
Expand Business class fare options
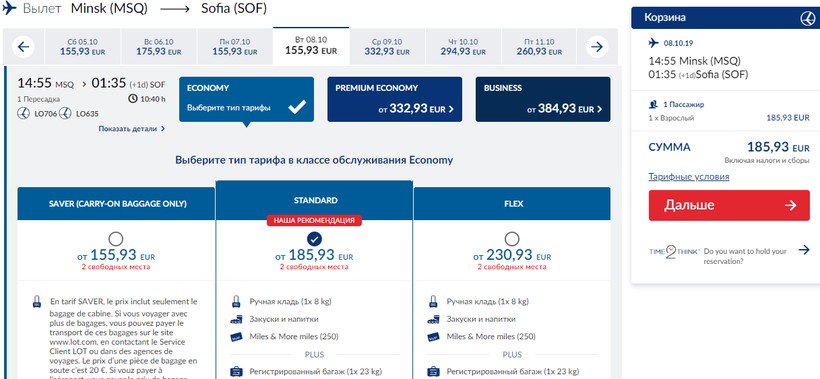click(x=543, y=99)
